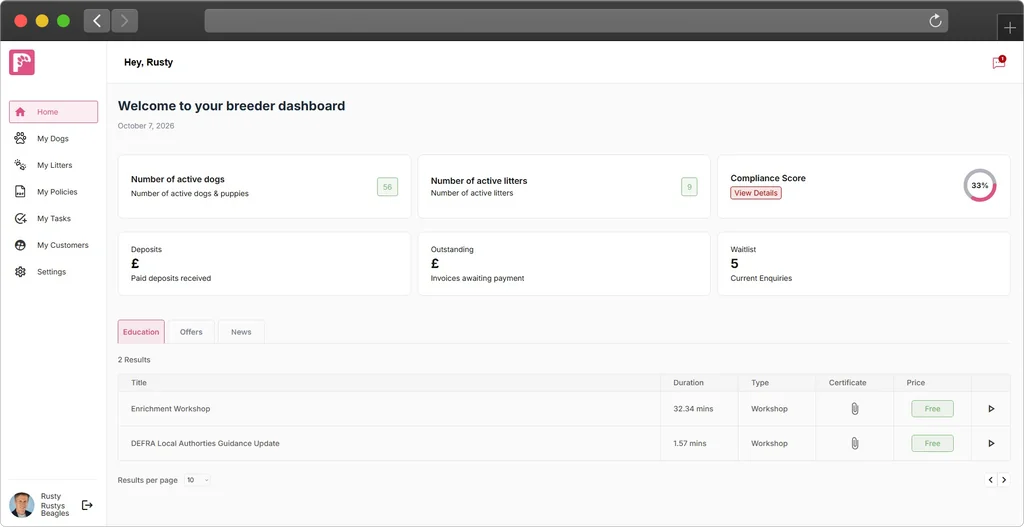Screen dimensions: 1024x527
Task: Click the My Tasks check icon
Action: [20, 219]
